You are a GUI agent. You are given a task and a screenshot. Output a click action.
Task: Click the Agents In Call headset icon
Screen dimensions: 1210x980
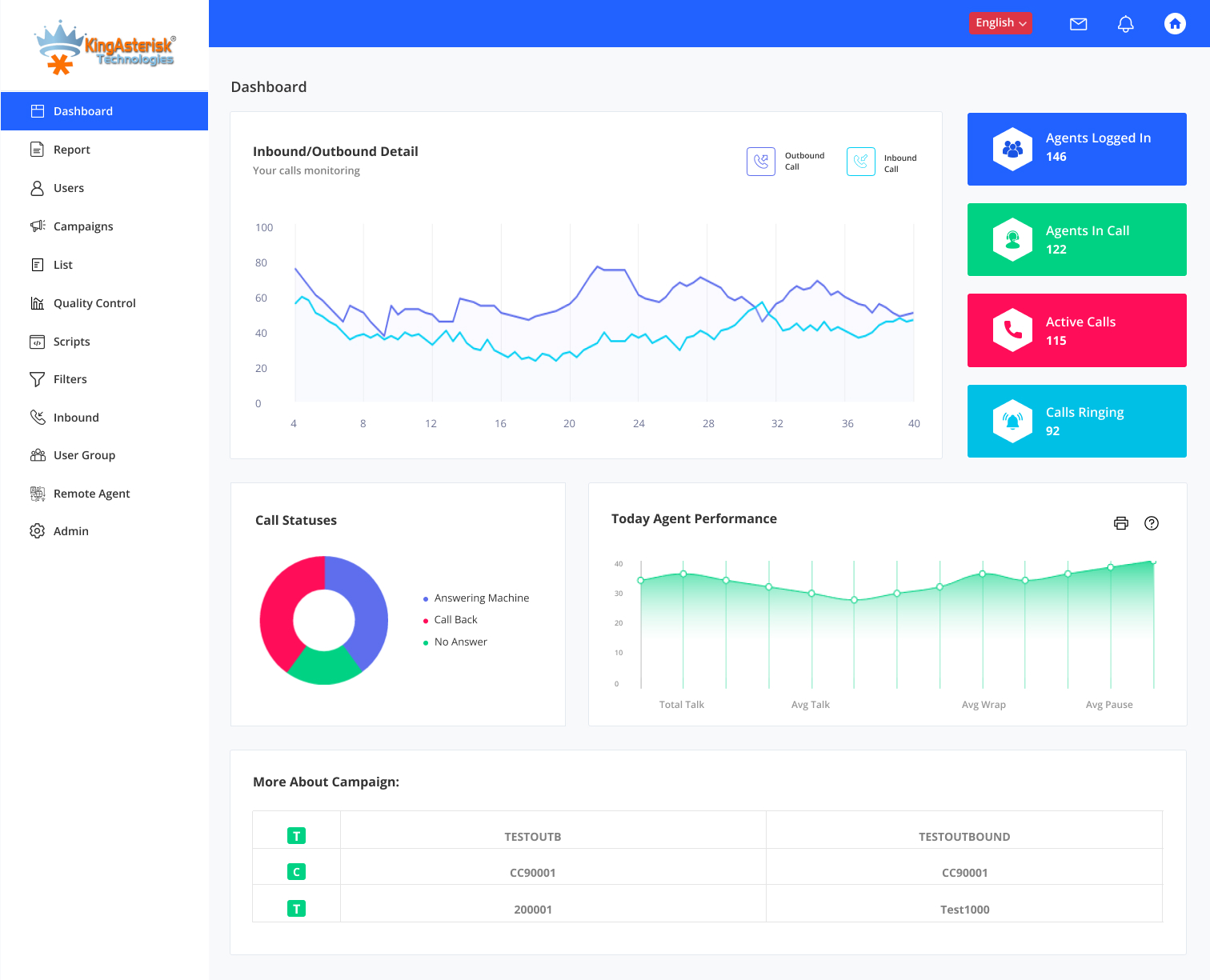point(1012,239)
